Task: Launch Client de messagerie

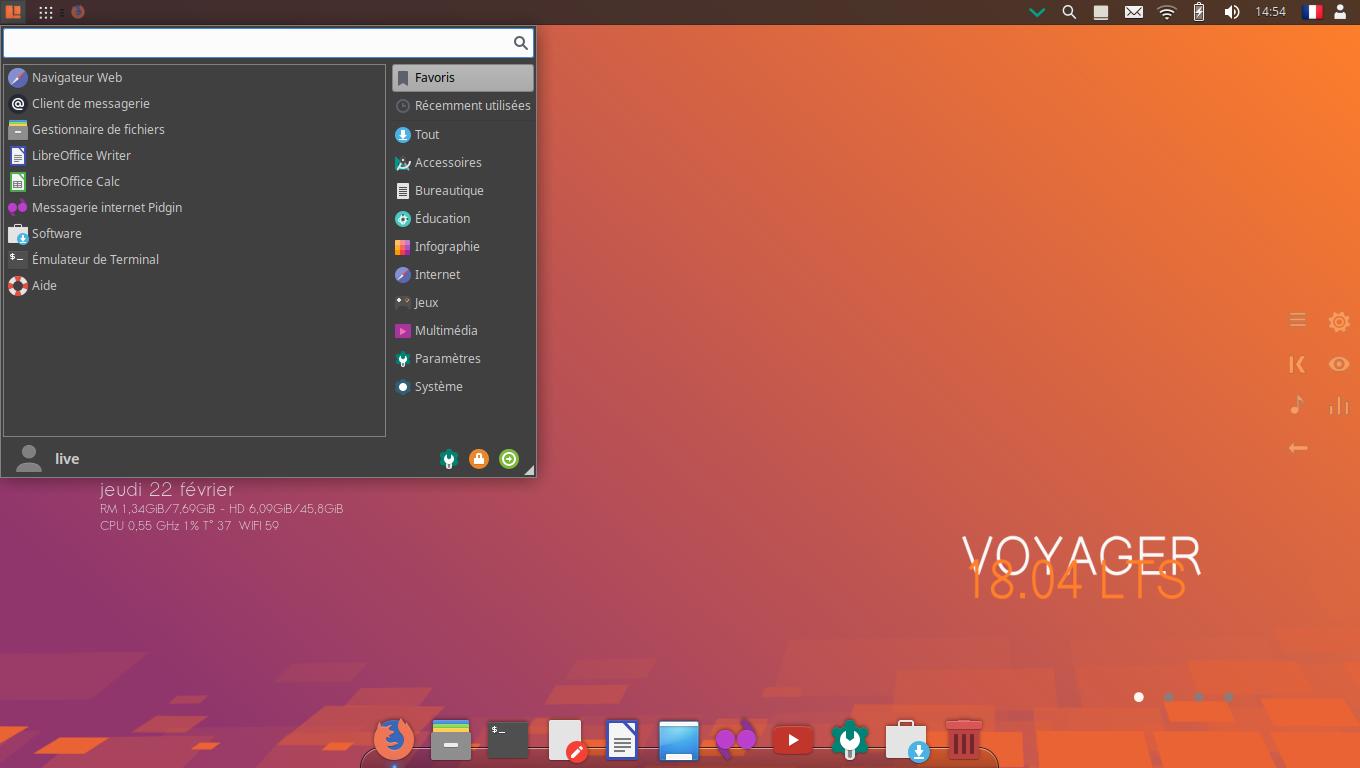Action: click(195, 103)
